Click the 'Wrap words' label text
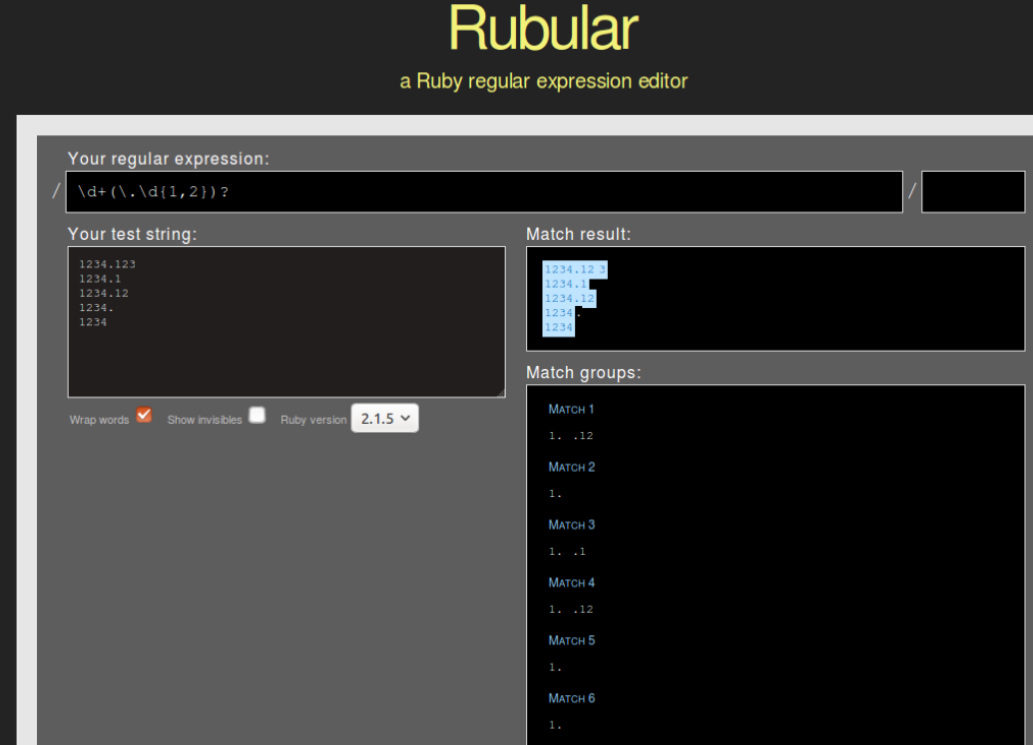The image size is (1033, 745). coord(99,420)
